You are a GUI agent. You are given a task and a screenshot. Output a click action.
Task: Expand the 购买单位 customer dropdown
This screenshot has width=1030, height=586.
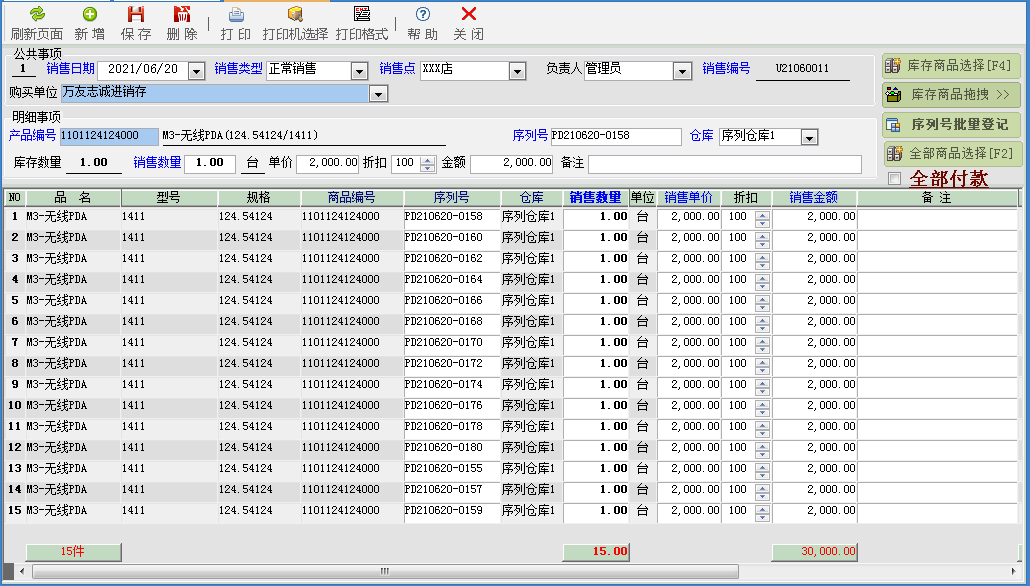pyautogui.click(x=378, y=94)
